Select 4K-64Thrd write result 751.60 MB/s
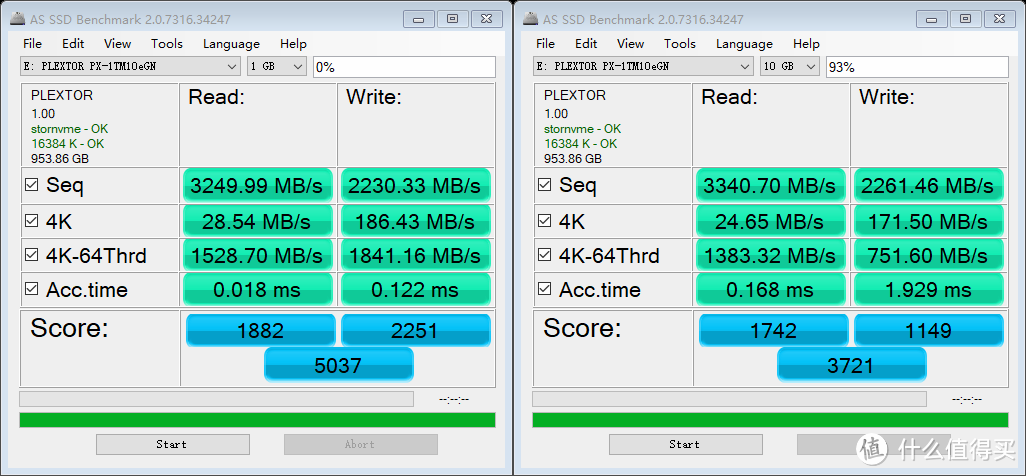Image resolution: width=1026 pixels, height=476 pixels. tap(928, 255)
